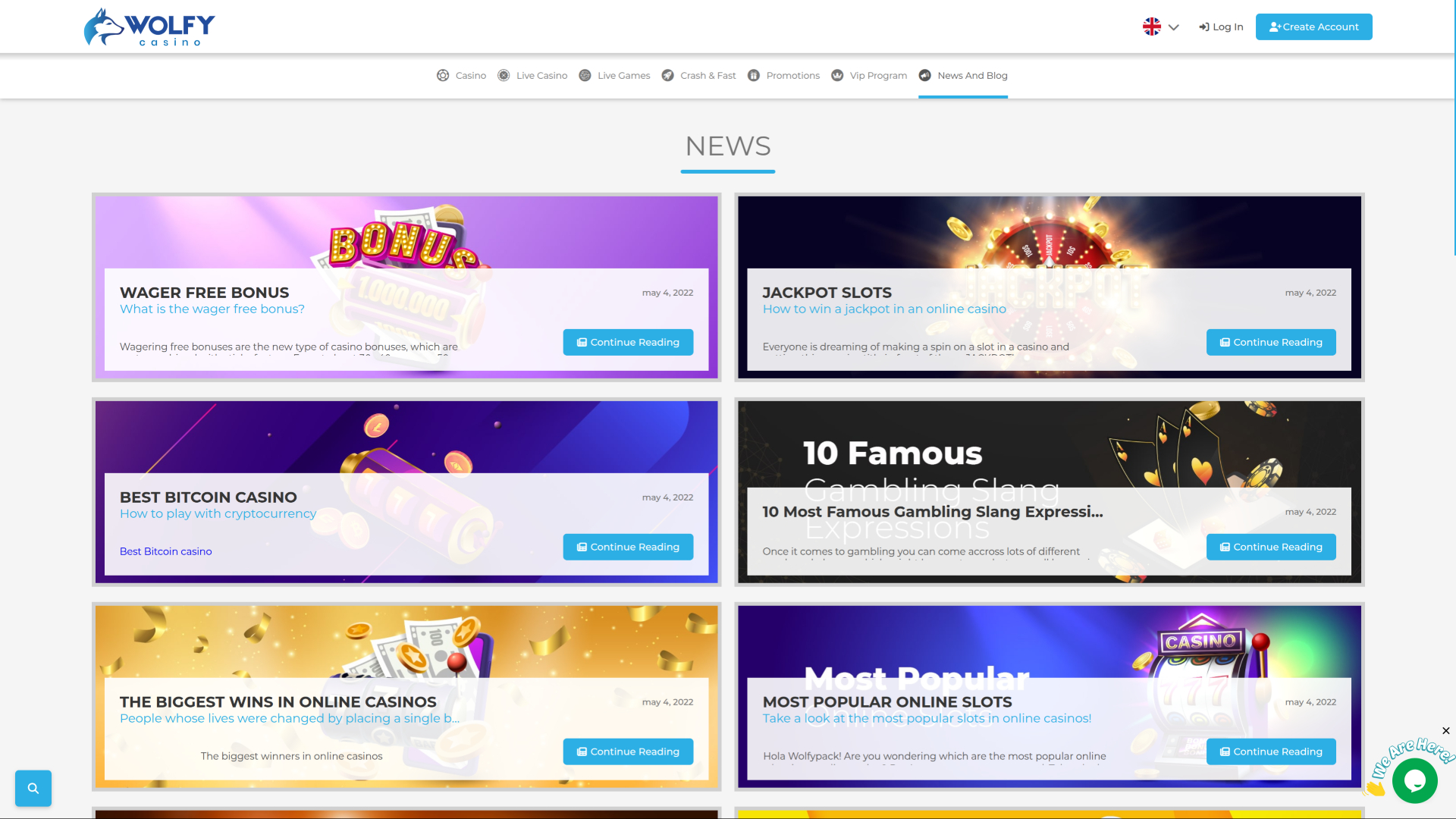The image size is (1456, 819).
Task: Expand the language selector chevron
Action: (x=1172, y=27)
